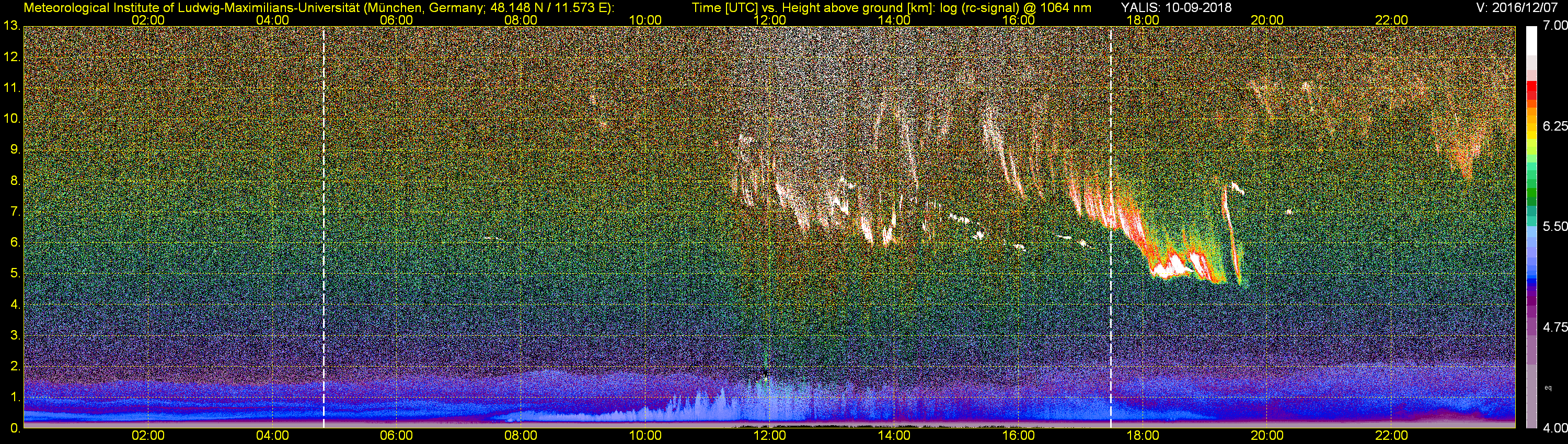The height and width of the screenshot is (444, 1568).
Task: Click the 10 km height axis label
Action: point(11,119)
